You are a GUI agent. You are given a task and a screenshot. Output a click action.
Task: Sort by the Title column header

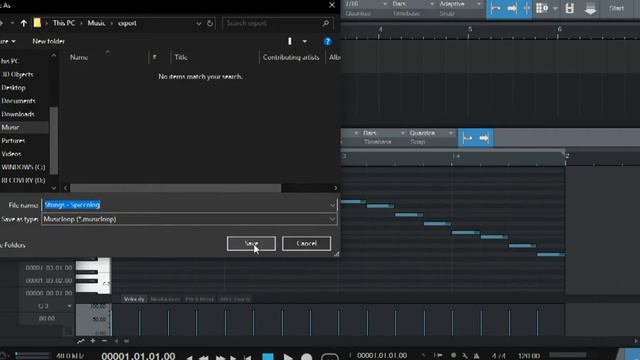coord(181,58)
